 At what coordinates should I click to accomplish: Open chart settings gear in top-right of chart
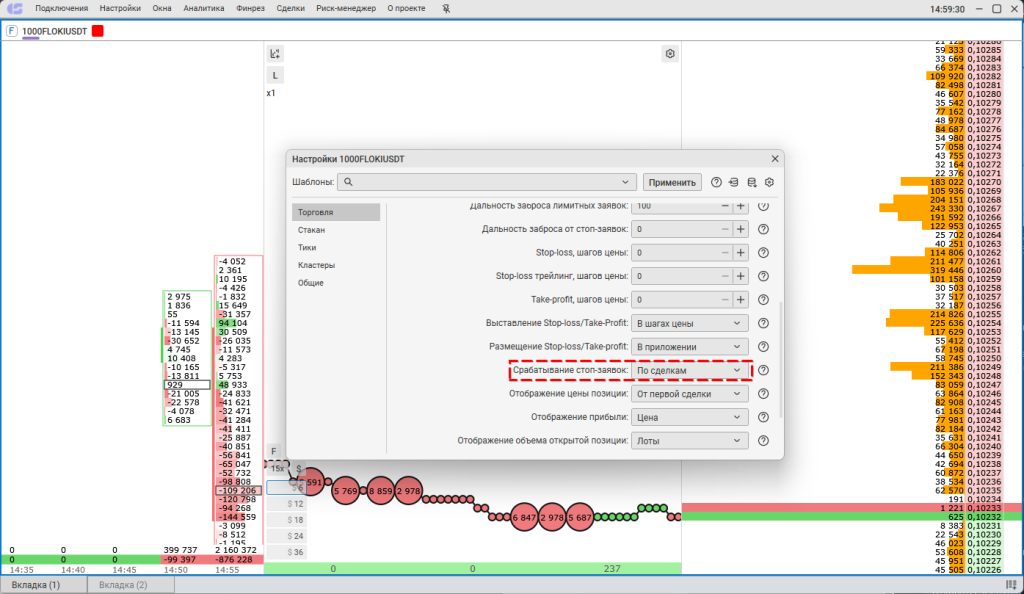(x=670, y=54)
